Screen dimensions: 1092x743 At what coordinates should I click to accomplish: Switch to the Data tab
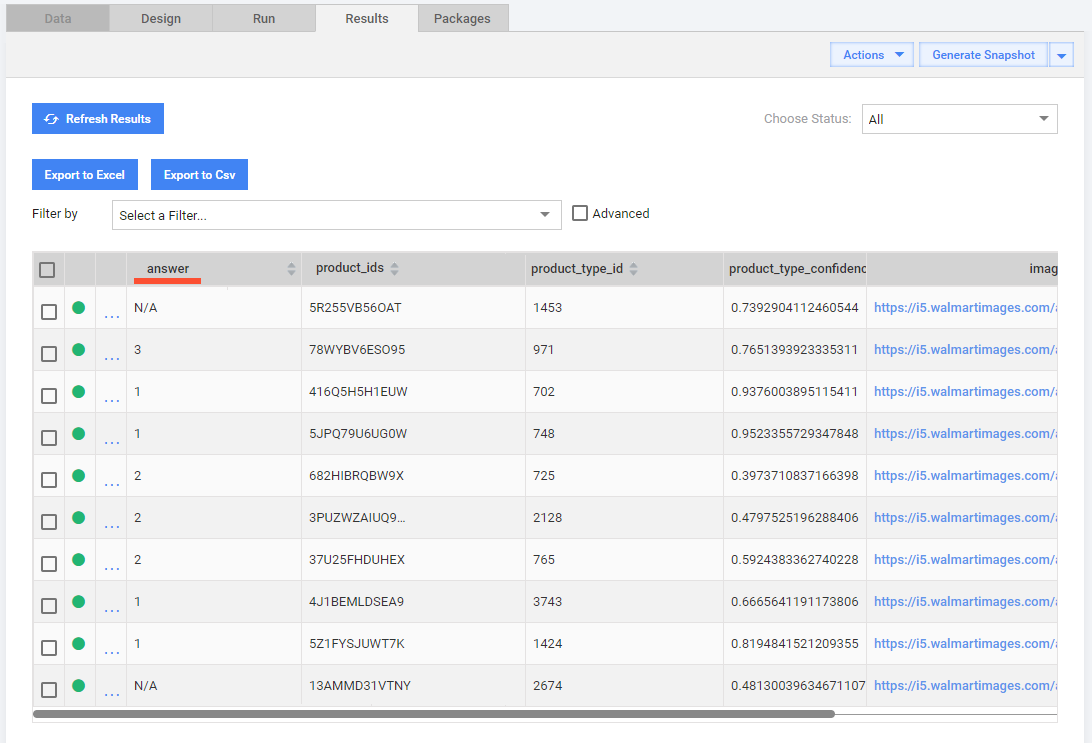pos(58,19)
